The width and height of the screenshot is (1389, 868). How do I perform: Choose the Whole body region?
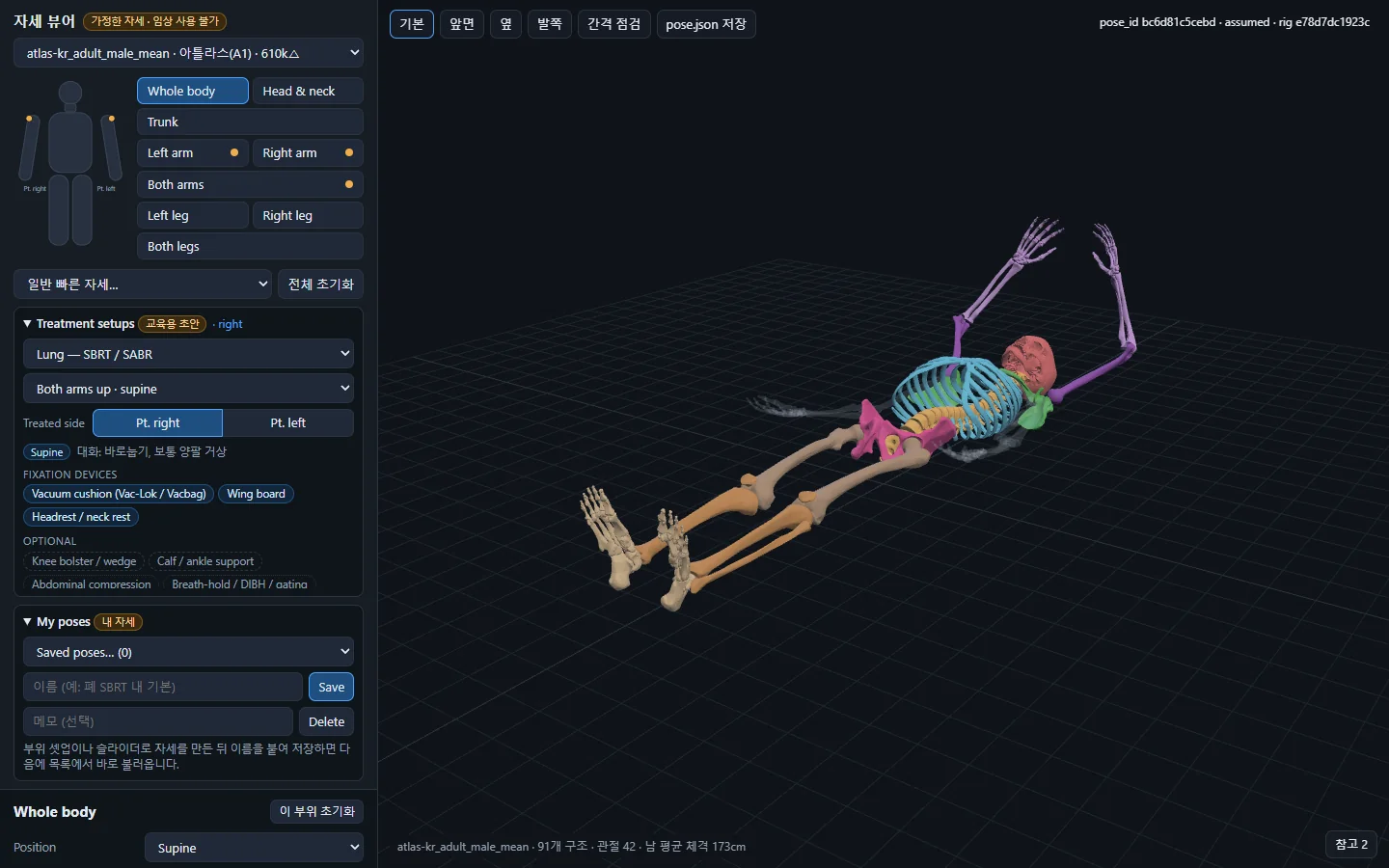(x=193, y=91)
